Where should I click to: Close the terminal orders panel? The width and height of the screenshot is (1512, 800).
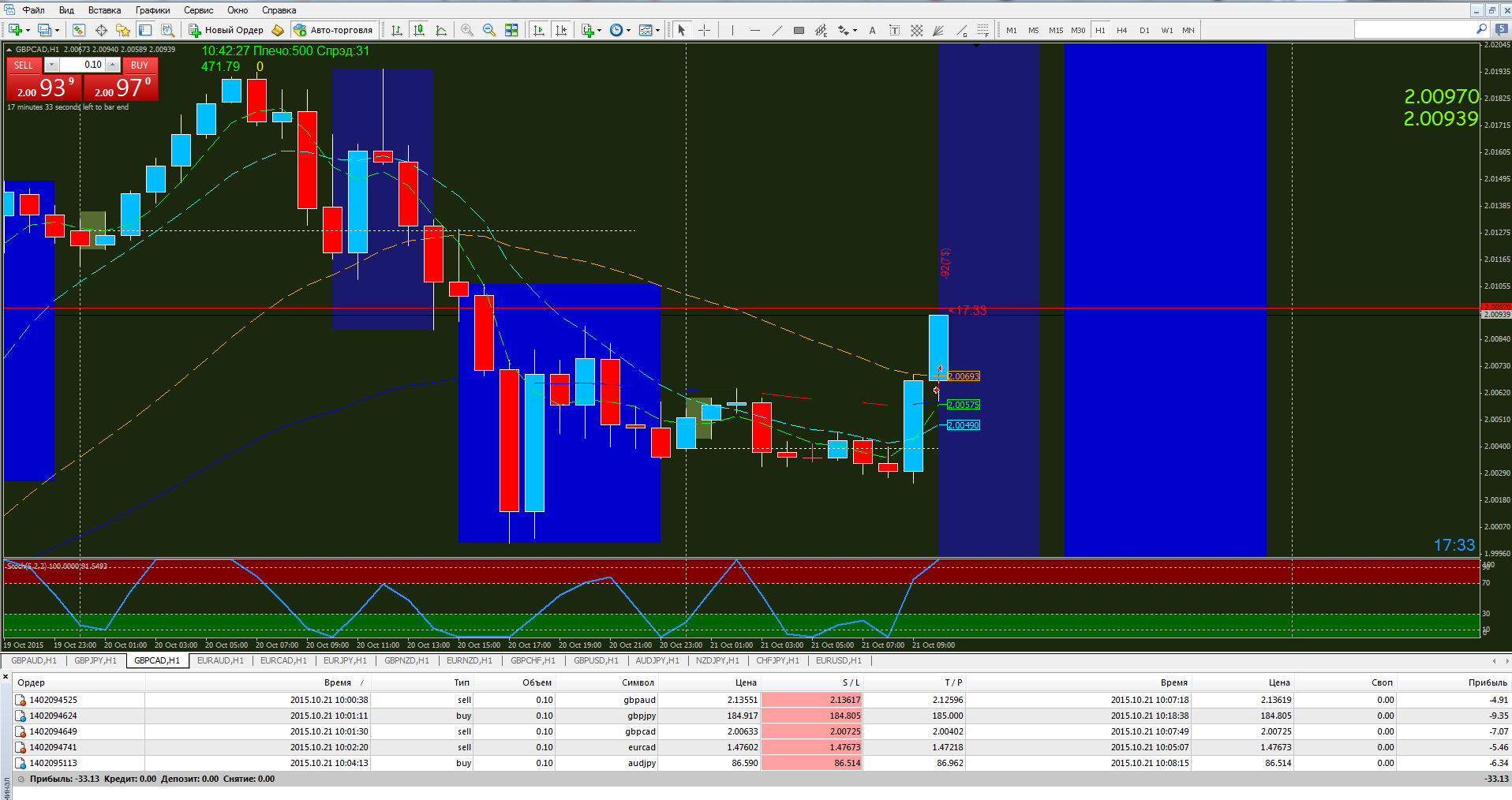(6, 677)
